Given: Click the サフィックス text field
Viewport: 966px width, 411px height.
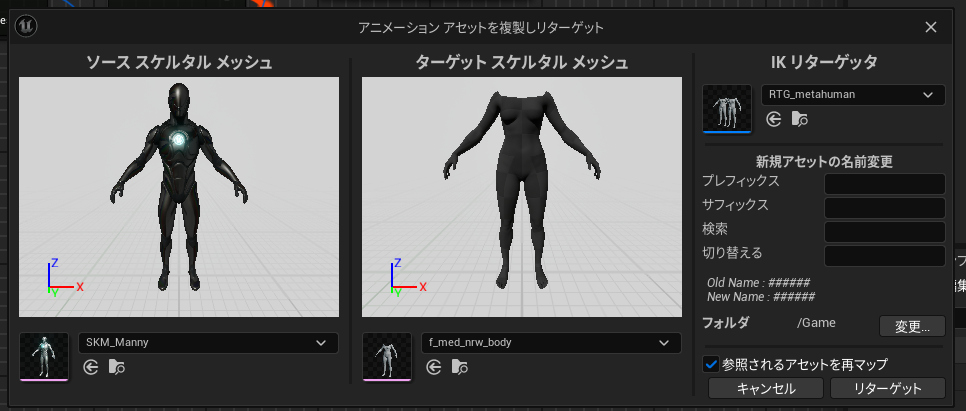Looking at the screenshot, I should pos(884,208).
